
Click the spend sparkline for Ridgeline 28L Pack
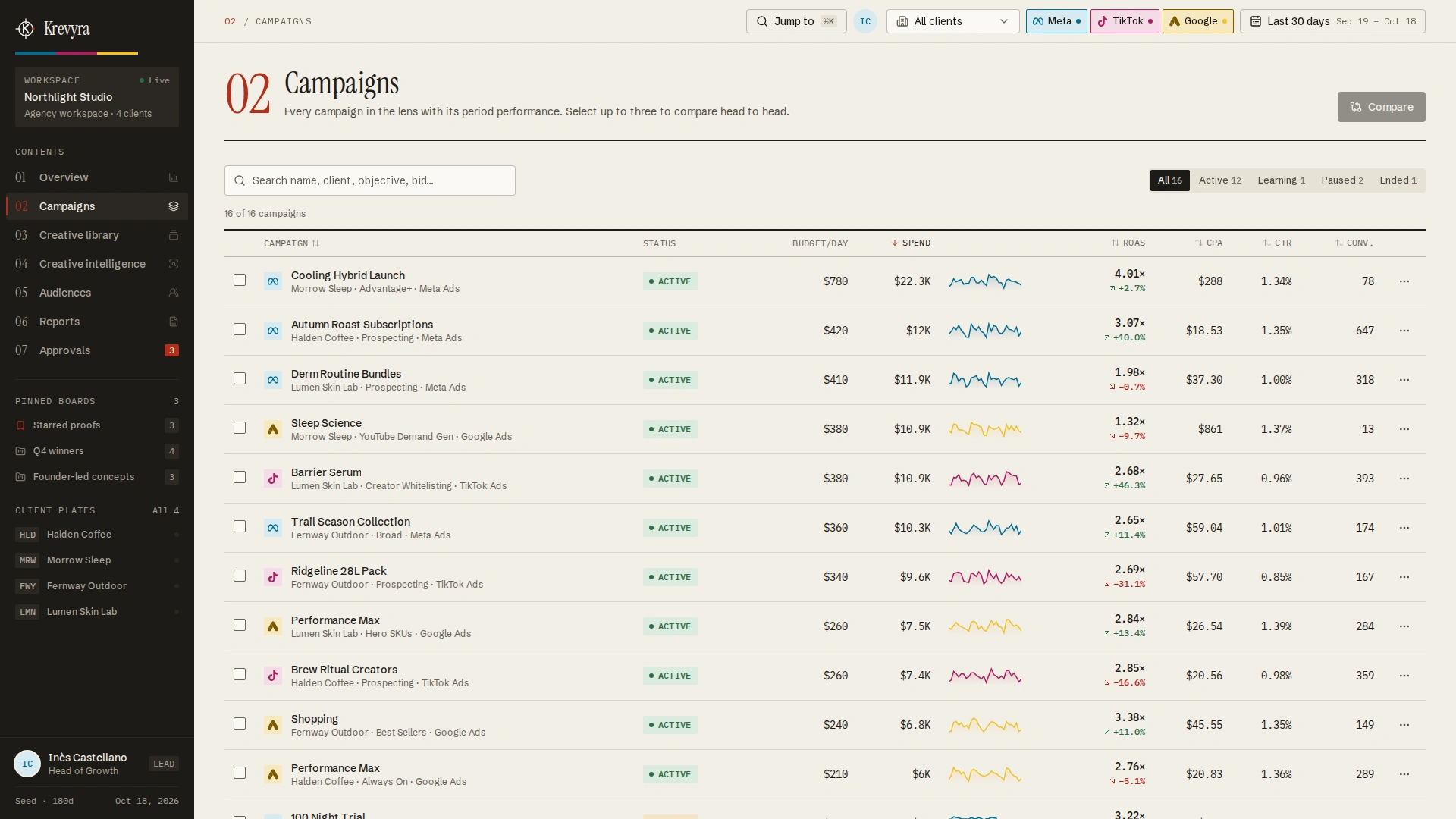point(985,577)
